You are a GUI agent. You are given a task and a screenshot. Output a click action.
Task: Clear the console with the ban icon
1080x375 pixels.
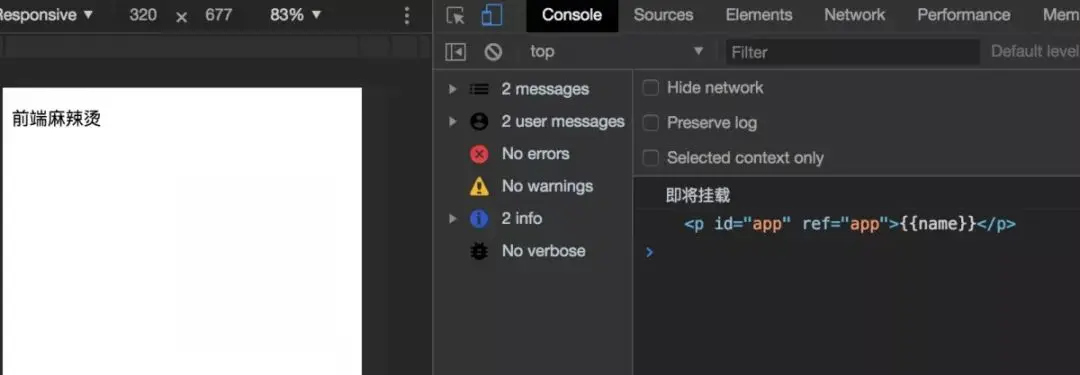point(493,52)
